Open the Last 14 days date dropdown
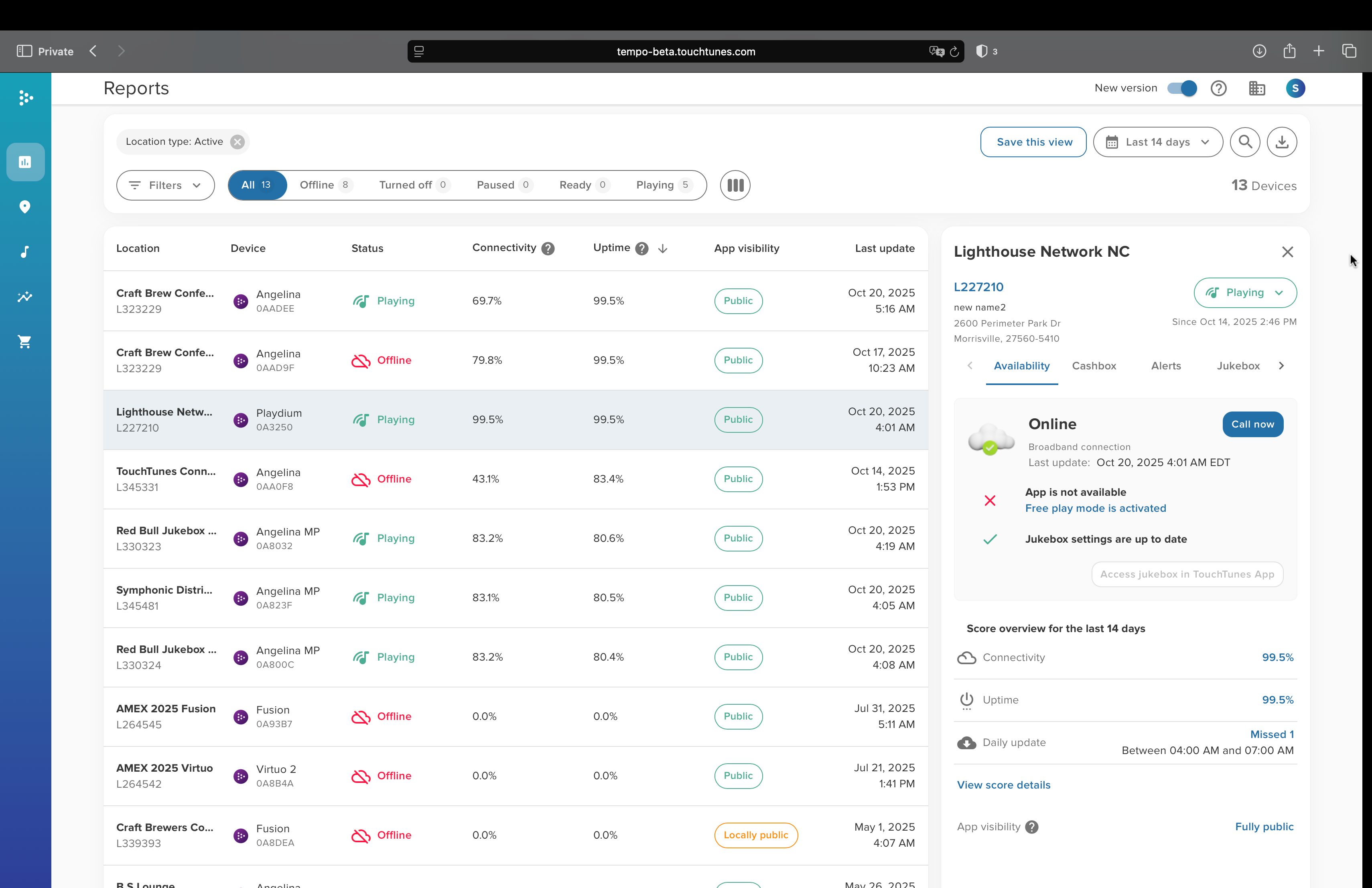Screen dimensions: 1372x888 (1157, 142)
